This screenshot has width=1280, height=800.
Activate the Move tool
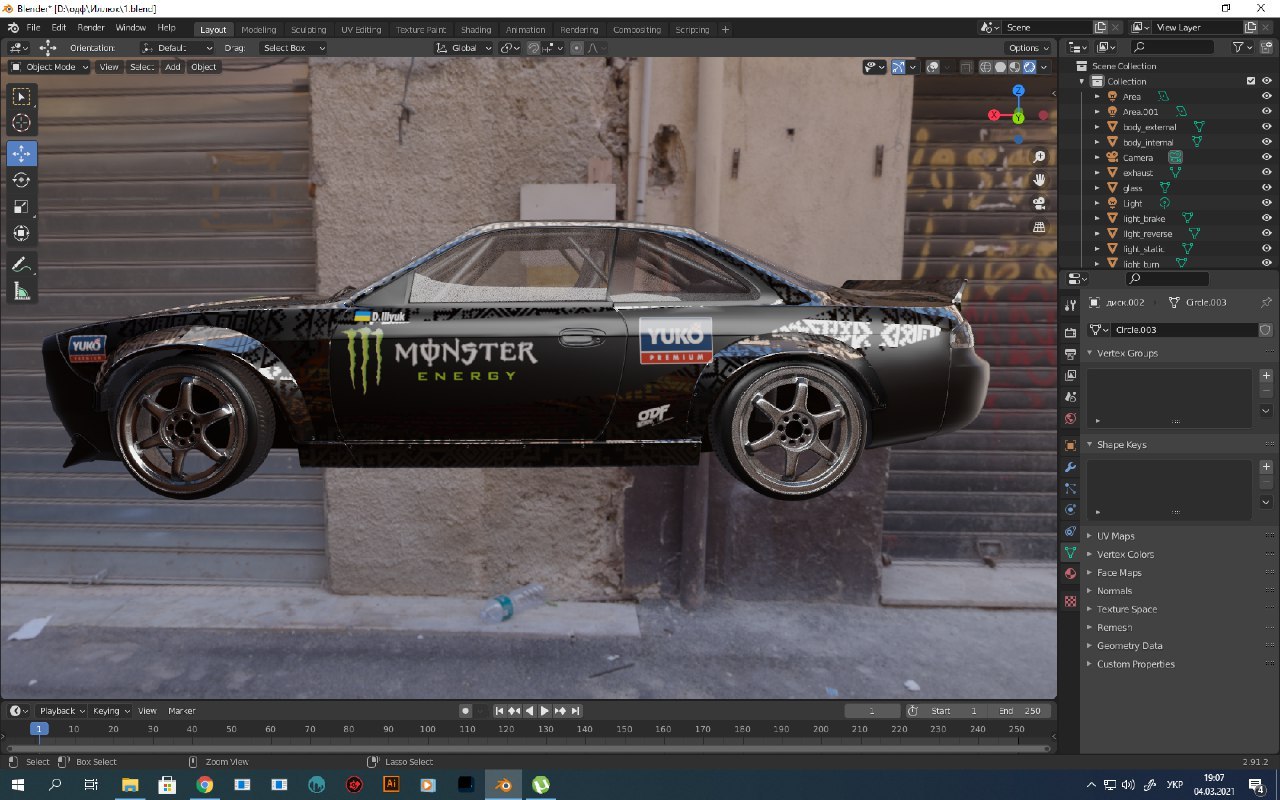pyautogui.click(x=21, y=153)
